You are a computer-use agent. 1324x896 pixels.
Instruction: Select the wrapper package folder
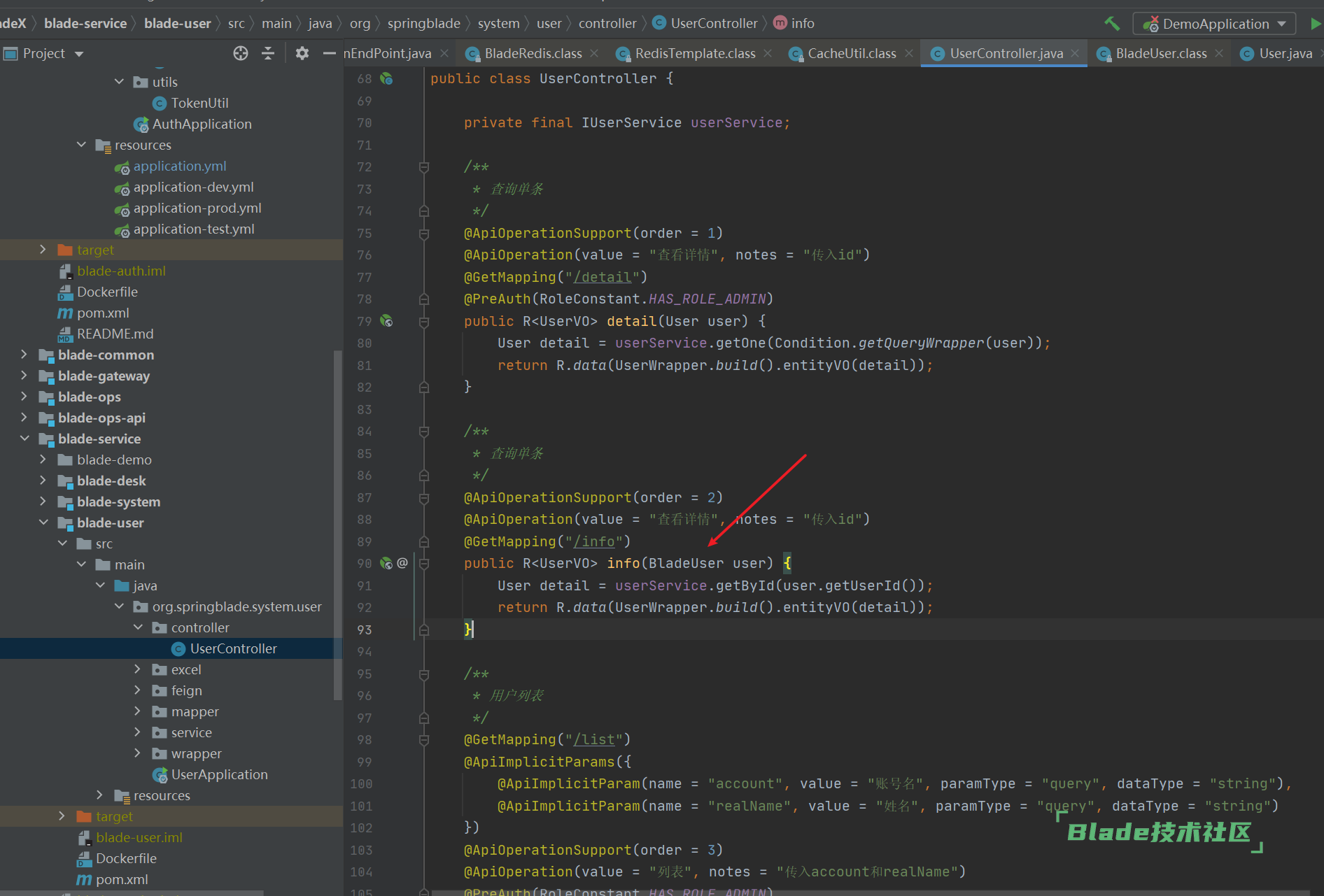click(196, 753)
